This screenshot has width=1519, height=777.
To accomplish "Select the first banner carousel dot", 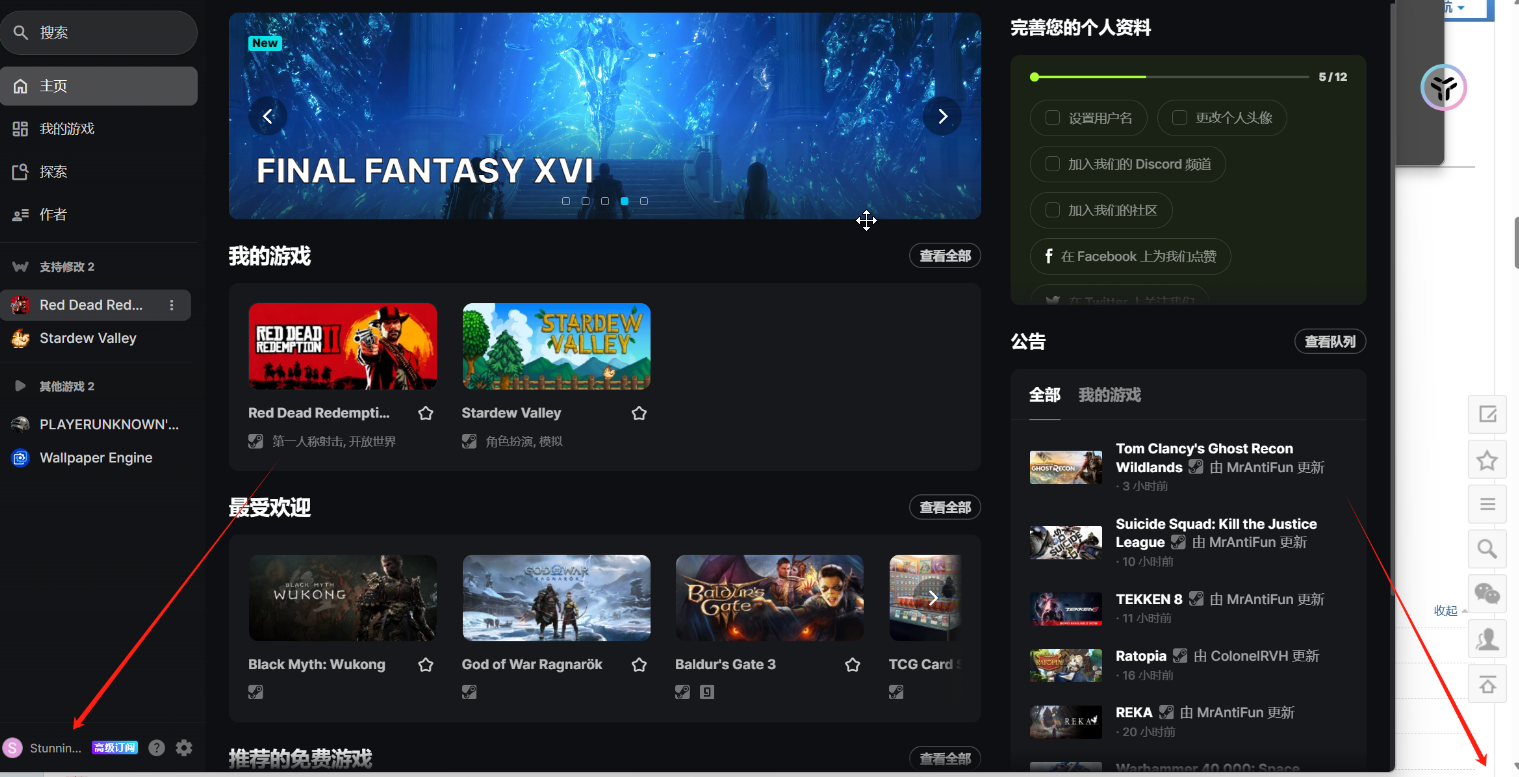I will pyautogui.click(x=566, y=201).
